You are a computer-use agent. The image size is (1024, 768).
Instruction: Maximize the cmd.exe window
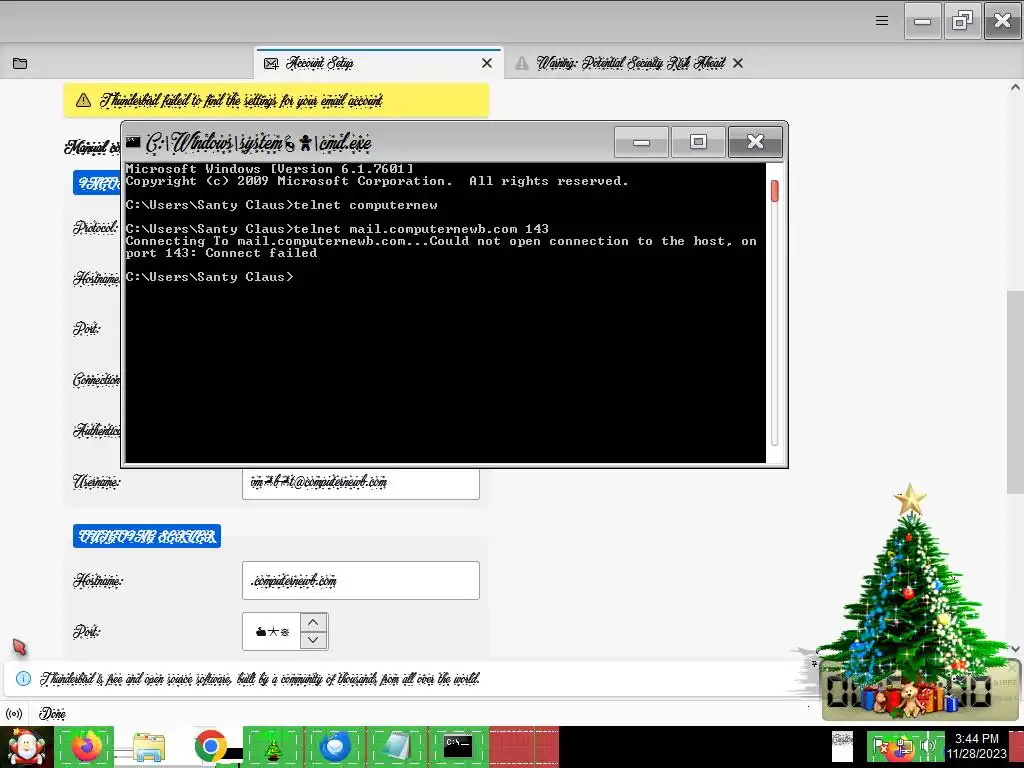(698, 142)
